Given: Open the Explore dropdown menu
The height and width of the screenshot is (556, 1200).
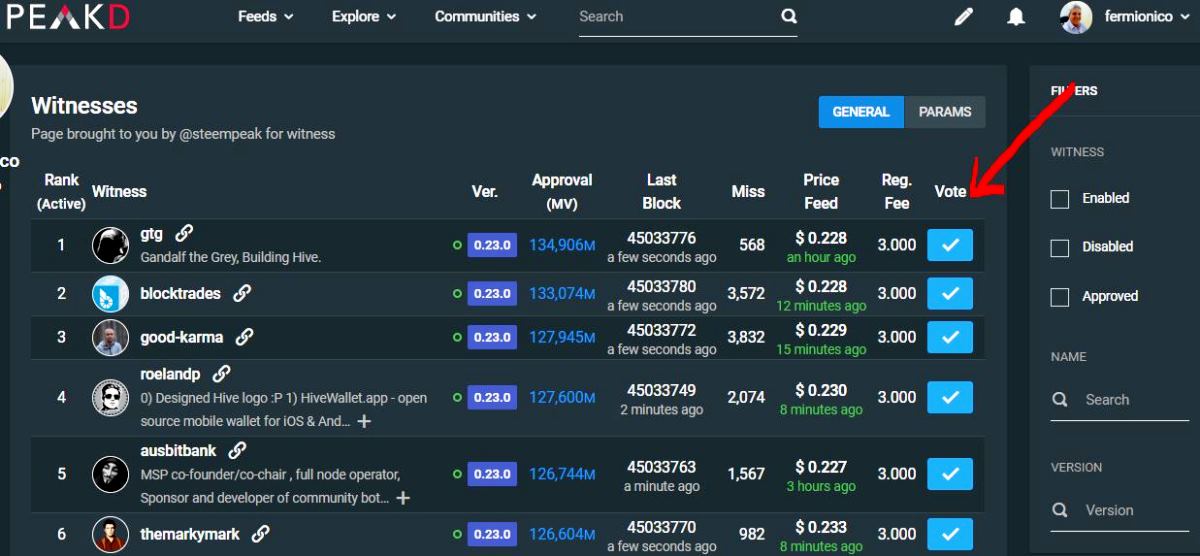Looking at the screenshot, I should [364, 16].
